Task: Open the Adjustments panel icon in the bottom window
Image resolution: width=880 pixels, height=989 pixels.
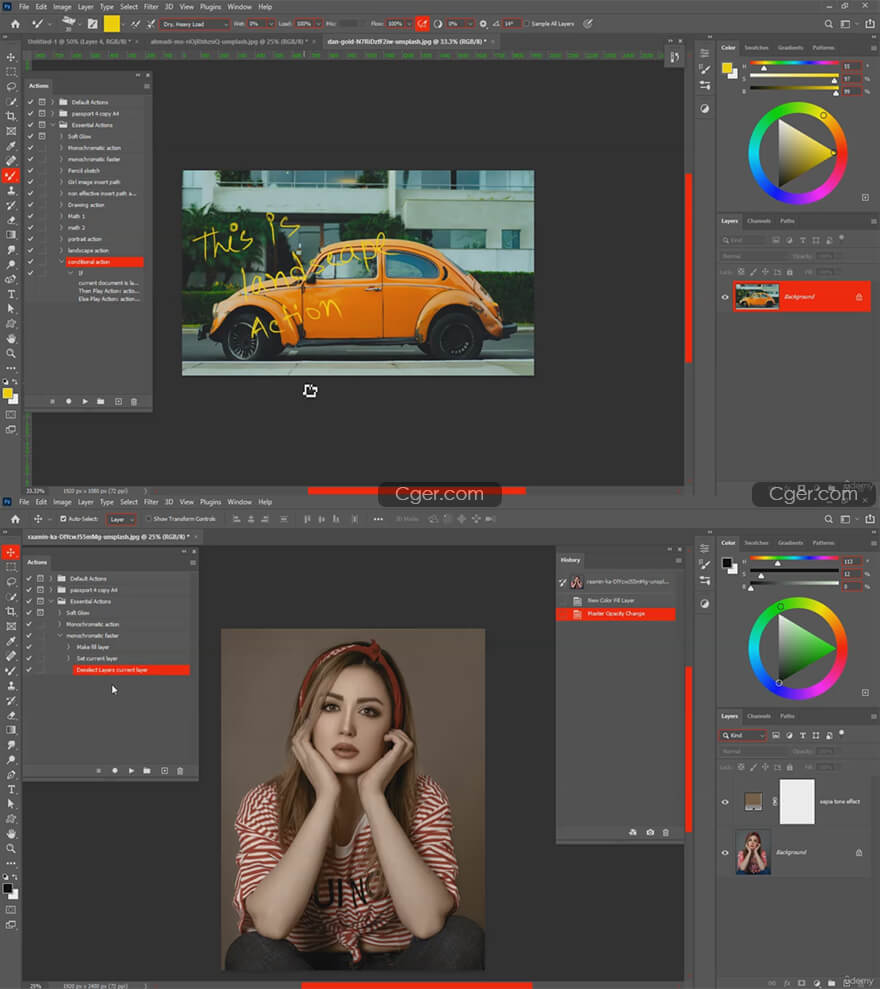Action: (705, 604)
